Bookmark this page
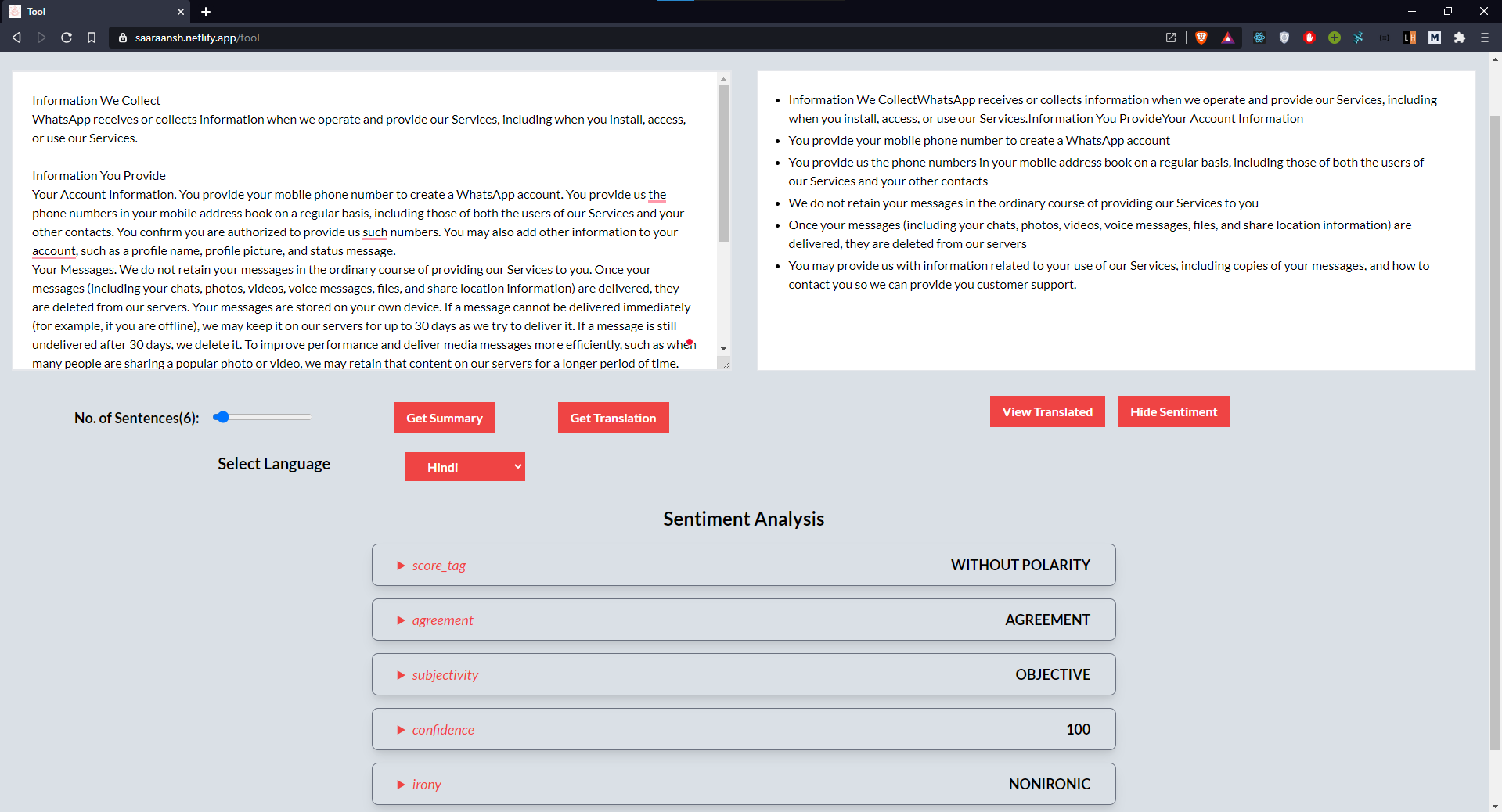This screenshot has height=812, width=1502. pyautogui.click(x=92, y=38)
